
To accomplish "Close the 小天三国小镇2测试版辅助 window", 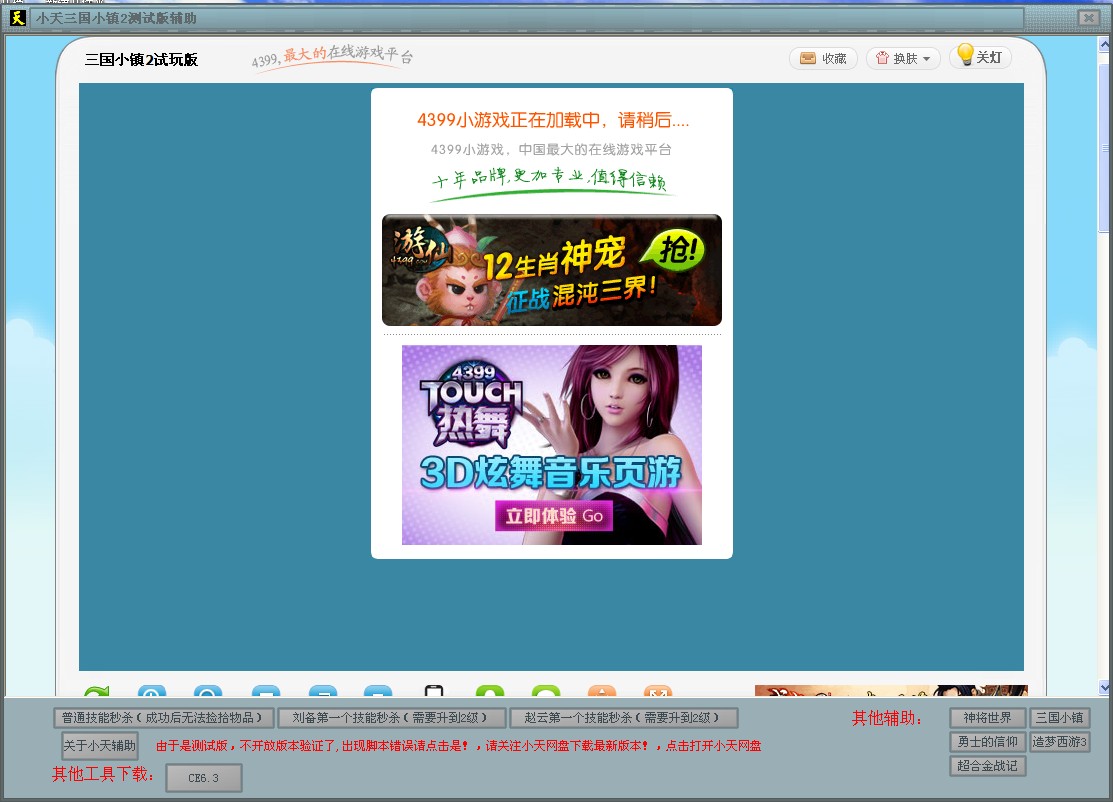I will 1088,18.
